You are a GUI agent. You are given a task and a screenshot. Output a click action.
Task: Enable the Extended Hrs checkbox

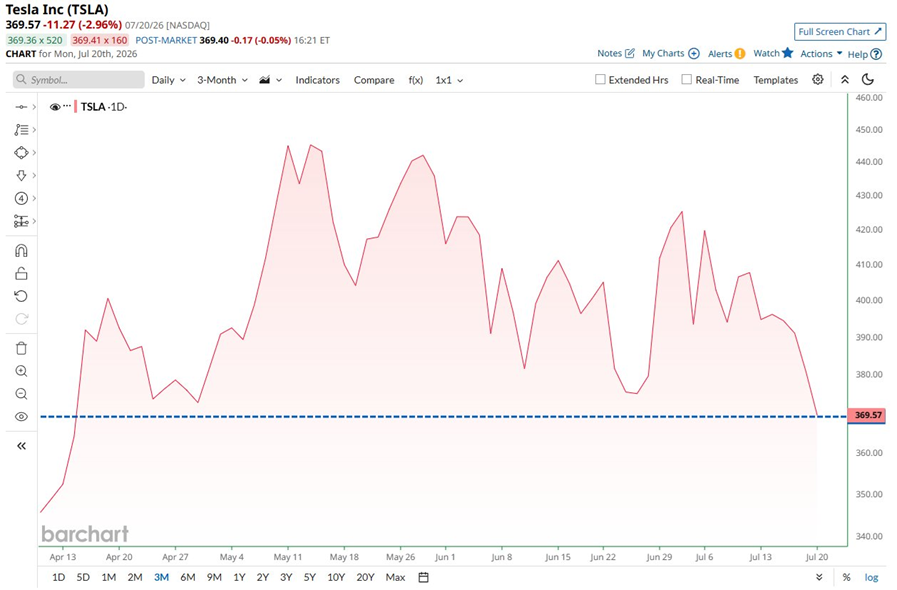[x=600, y=80]
